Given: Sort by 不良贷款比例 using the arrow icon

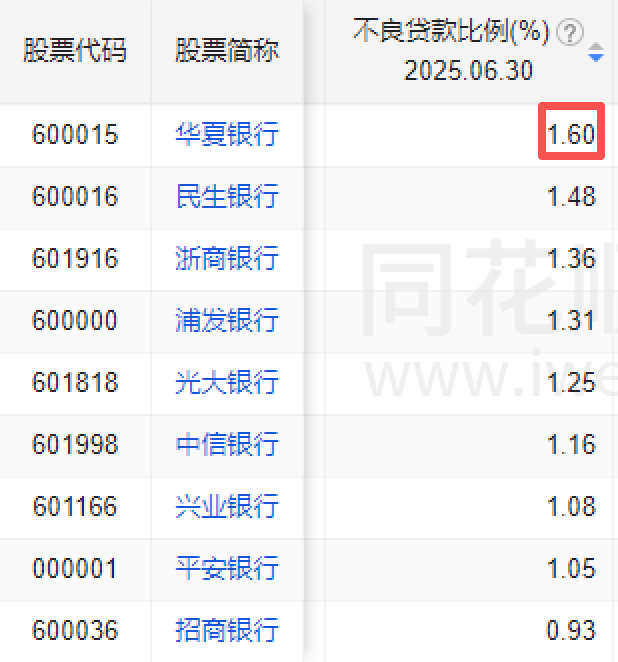Looking at the screenshot, I should point(596,52).
